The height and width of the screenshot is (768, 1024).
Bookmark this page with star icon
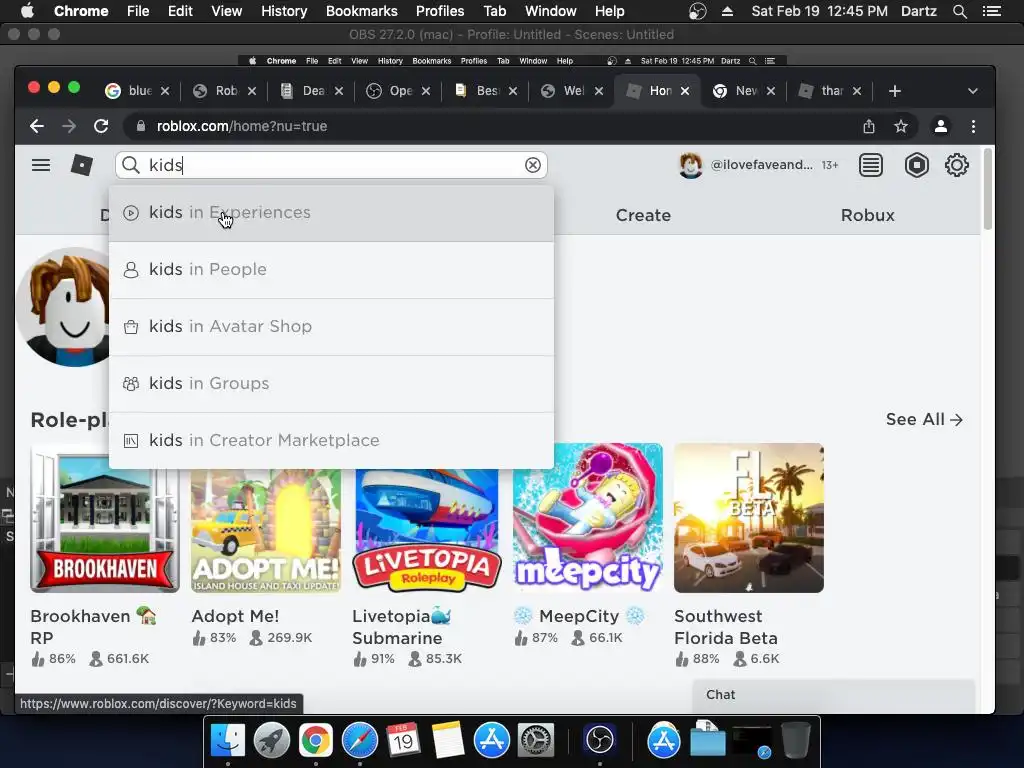coord(901,126)
